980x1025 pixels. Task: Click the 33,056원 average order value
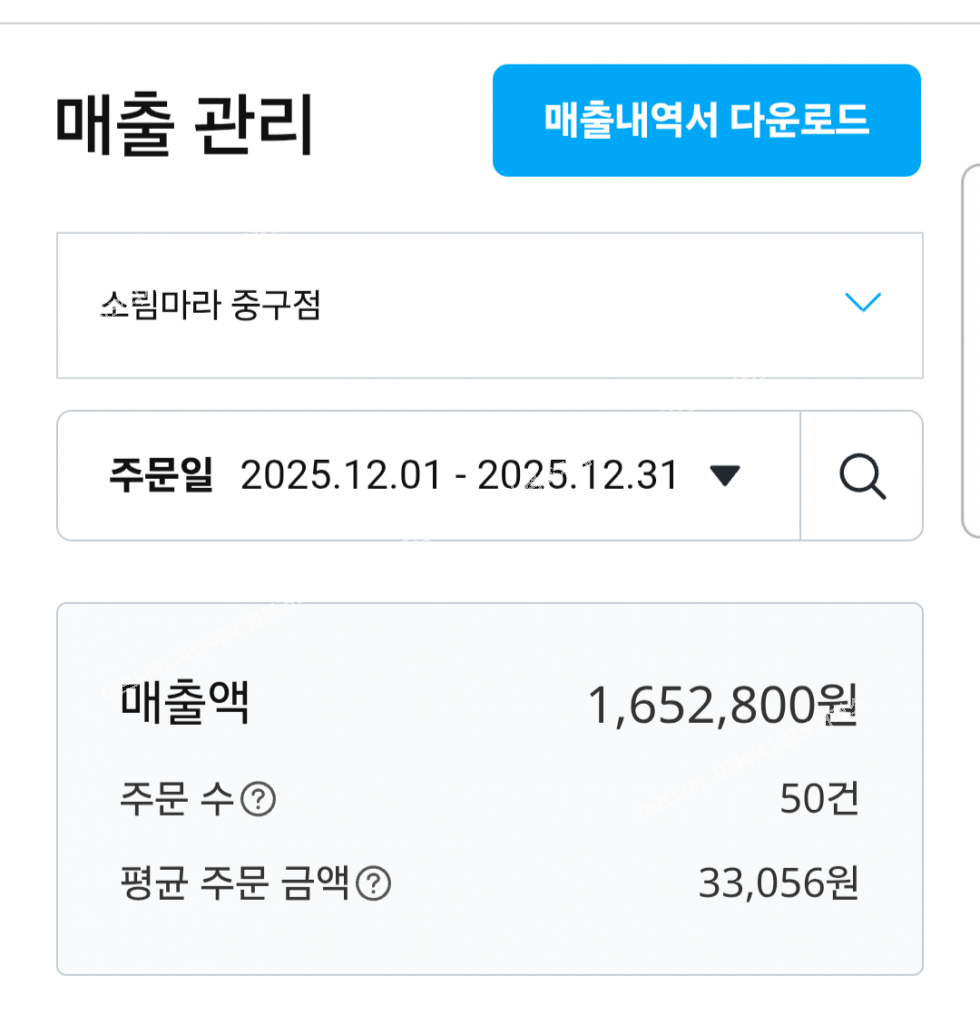coord(778,883)
